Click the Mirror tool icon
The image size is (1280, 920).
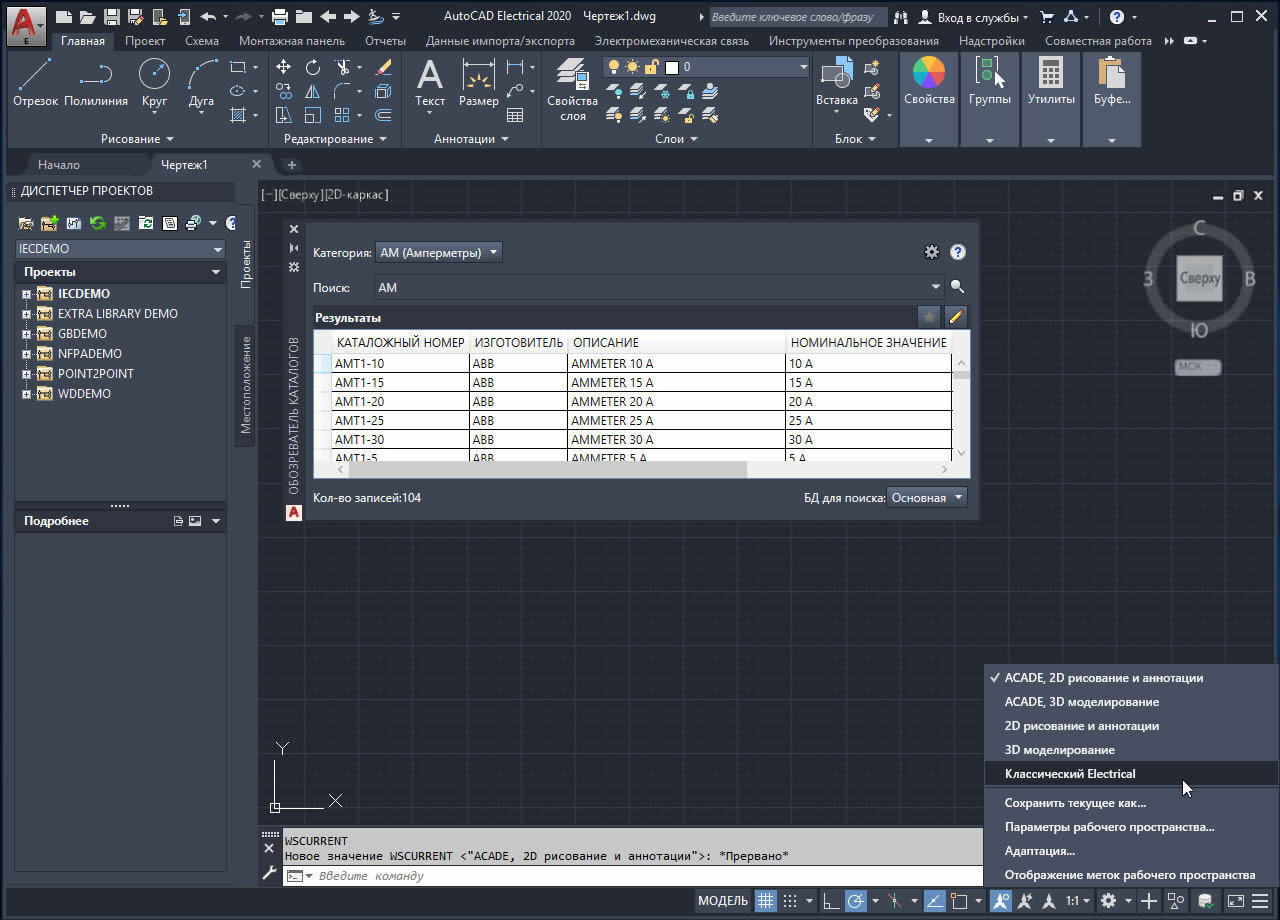tap(313, 91)
